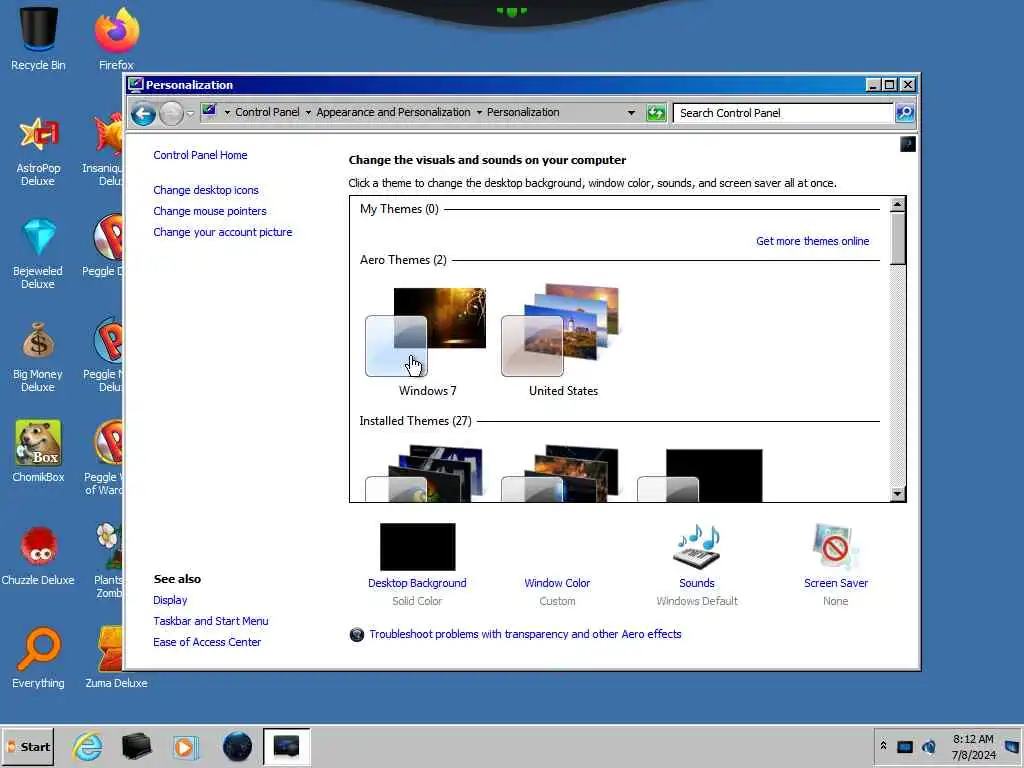This screenshot has height=768, width=1024.
Task: Select the second installed theme thumbnail
Action: pos(560,473)
